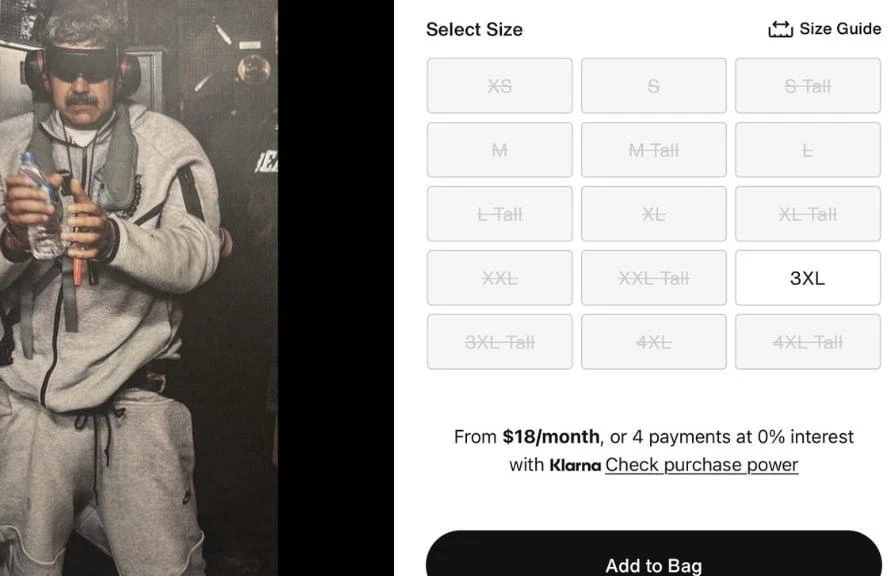This screenshot has width=888, height=576.
Task: Pick the L Tall size option
Action: click(x=500, y=214)
